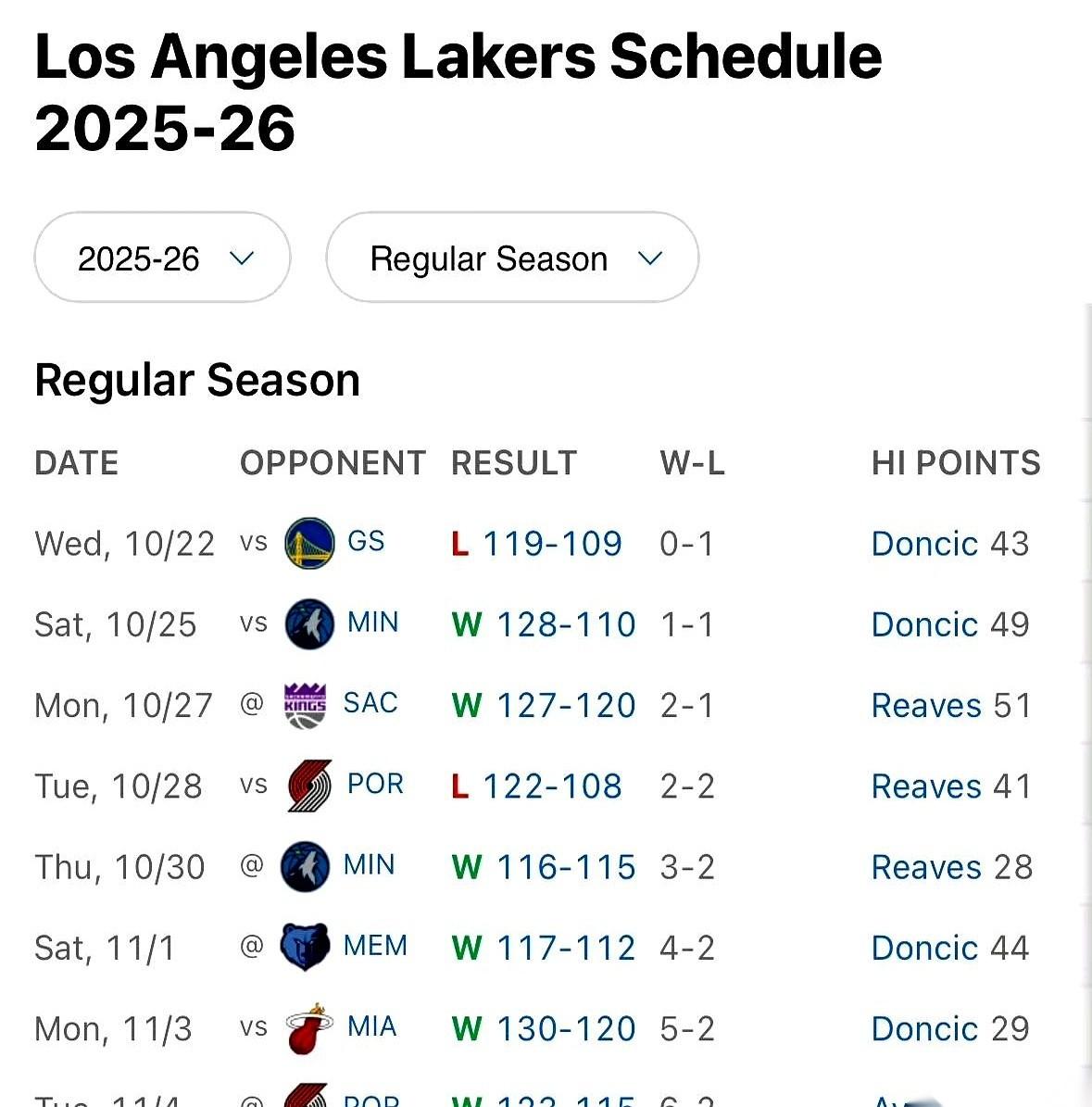The width and height of the screenshot is (1092, 1107).
Task: Click the Sacramento Kings logo icon
Action: (x=305, y=705)
